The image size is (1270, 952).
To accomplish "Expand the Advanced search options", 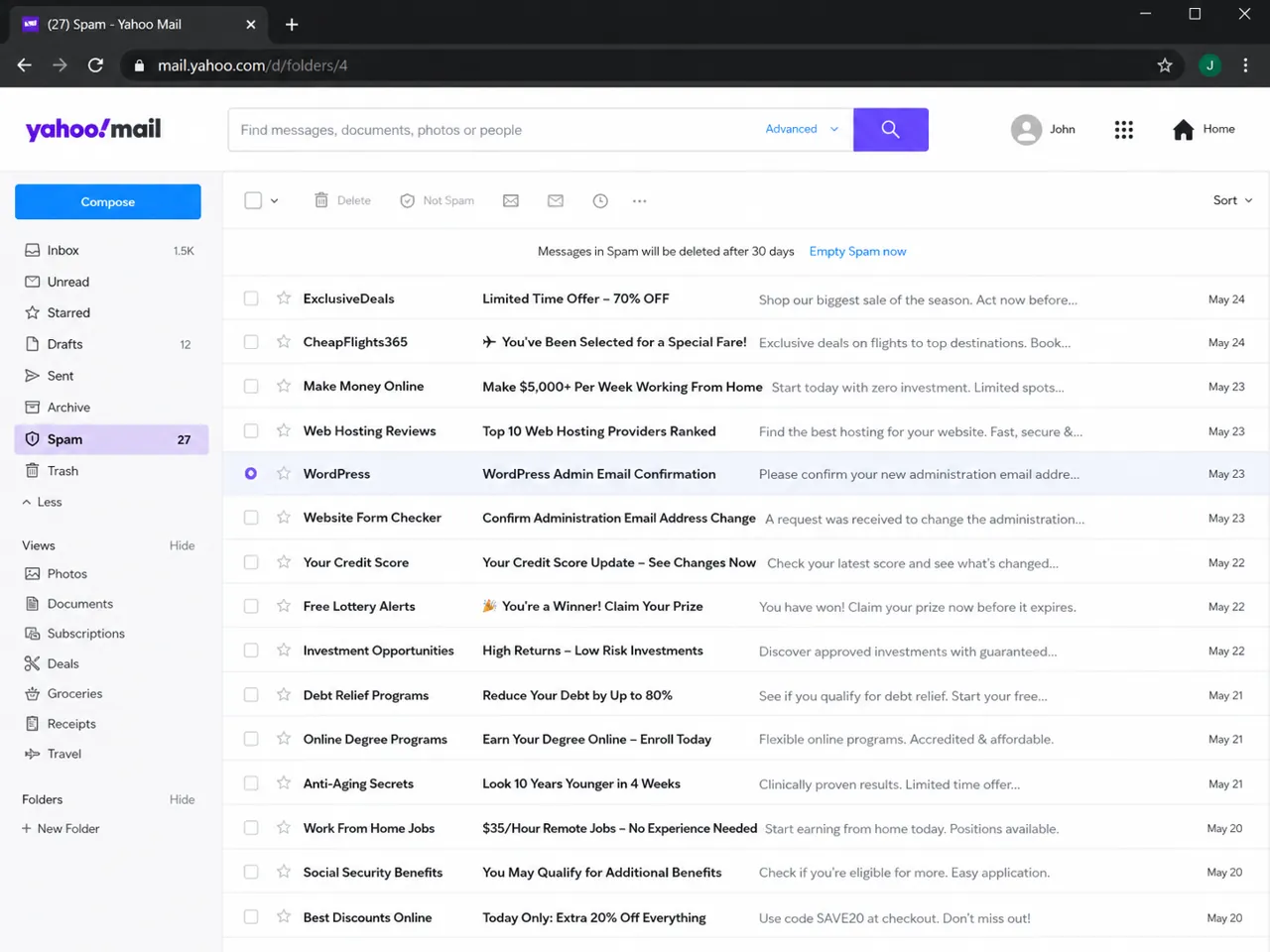I will [802, 129].
